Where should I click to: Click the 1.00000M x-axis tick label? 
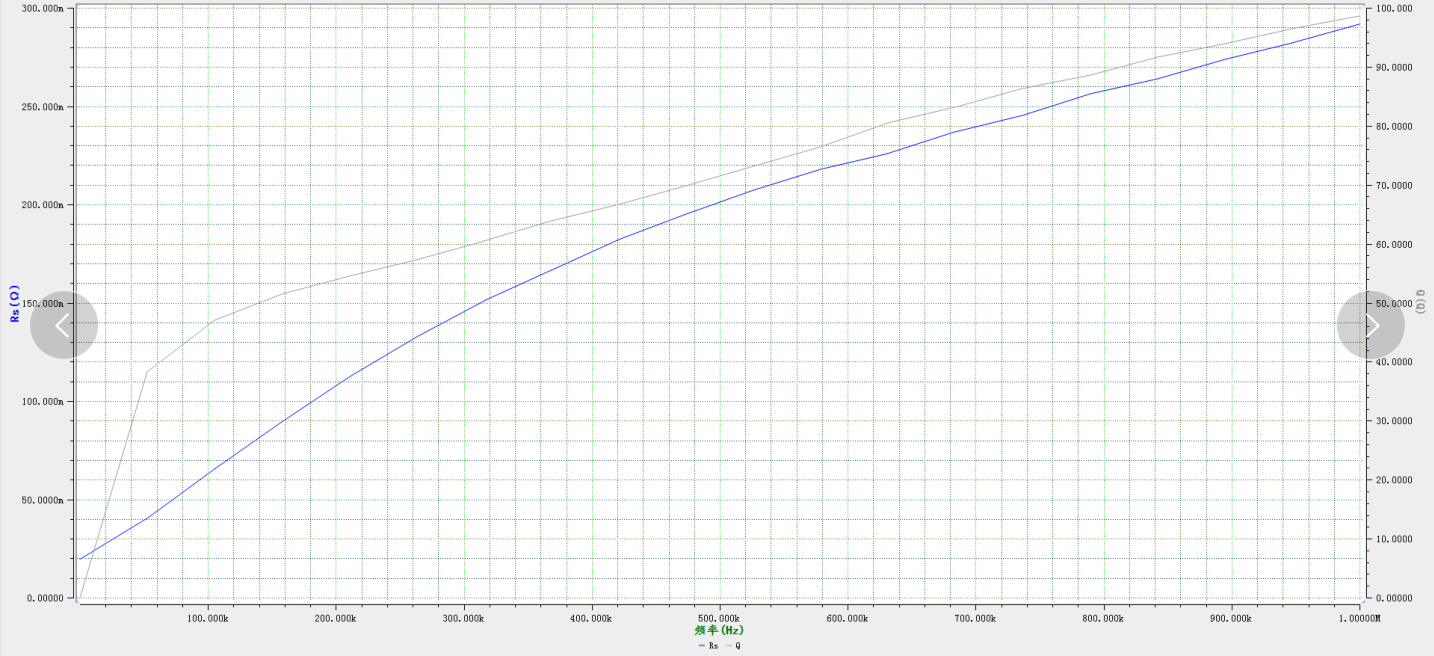tap(1358, 619)
